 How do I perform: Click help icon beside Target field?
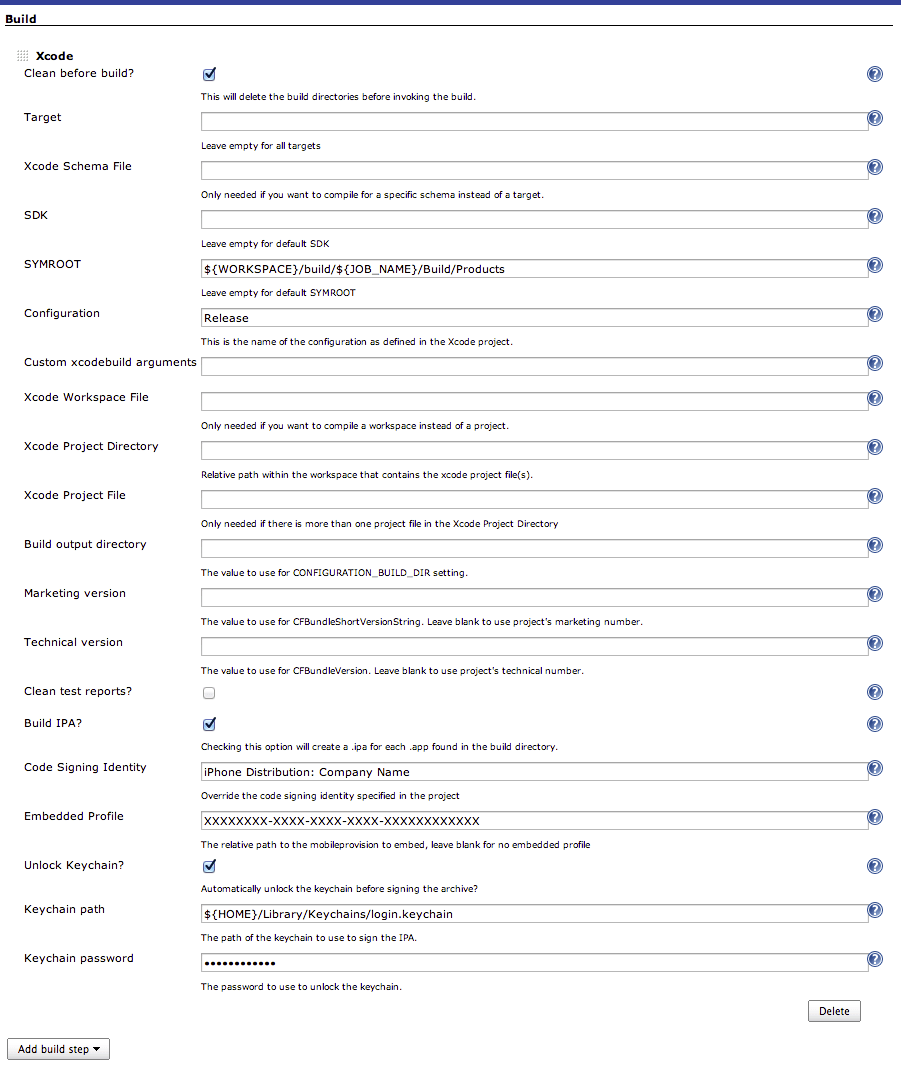[875, 118]
